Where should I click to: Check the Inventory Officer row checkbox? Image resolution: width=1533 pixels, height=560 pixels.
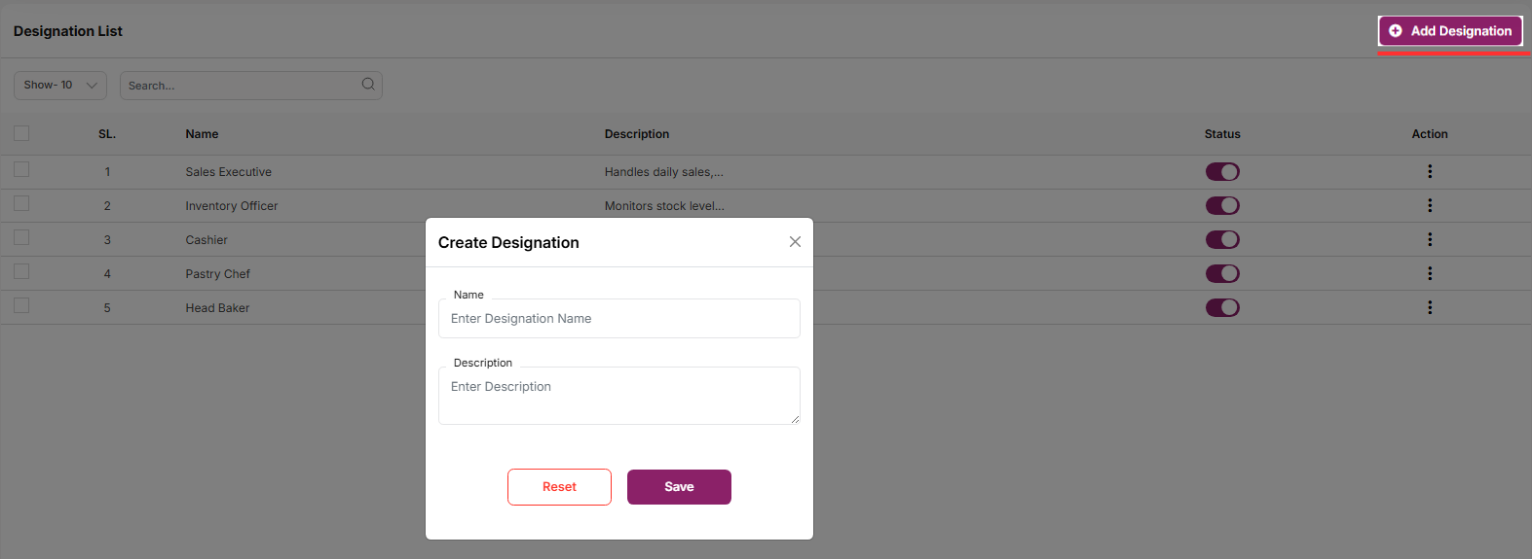[21, 204]
